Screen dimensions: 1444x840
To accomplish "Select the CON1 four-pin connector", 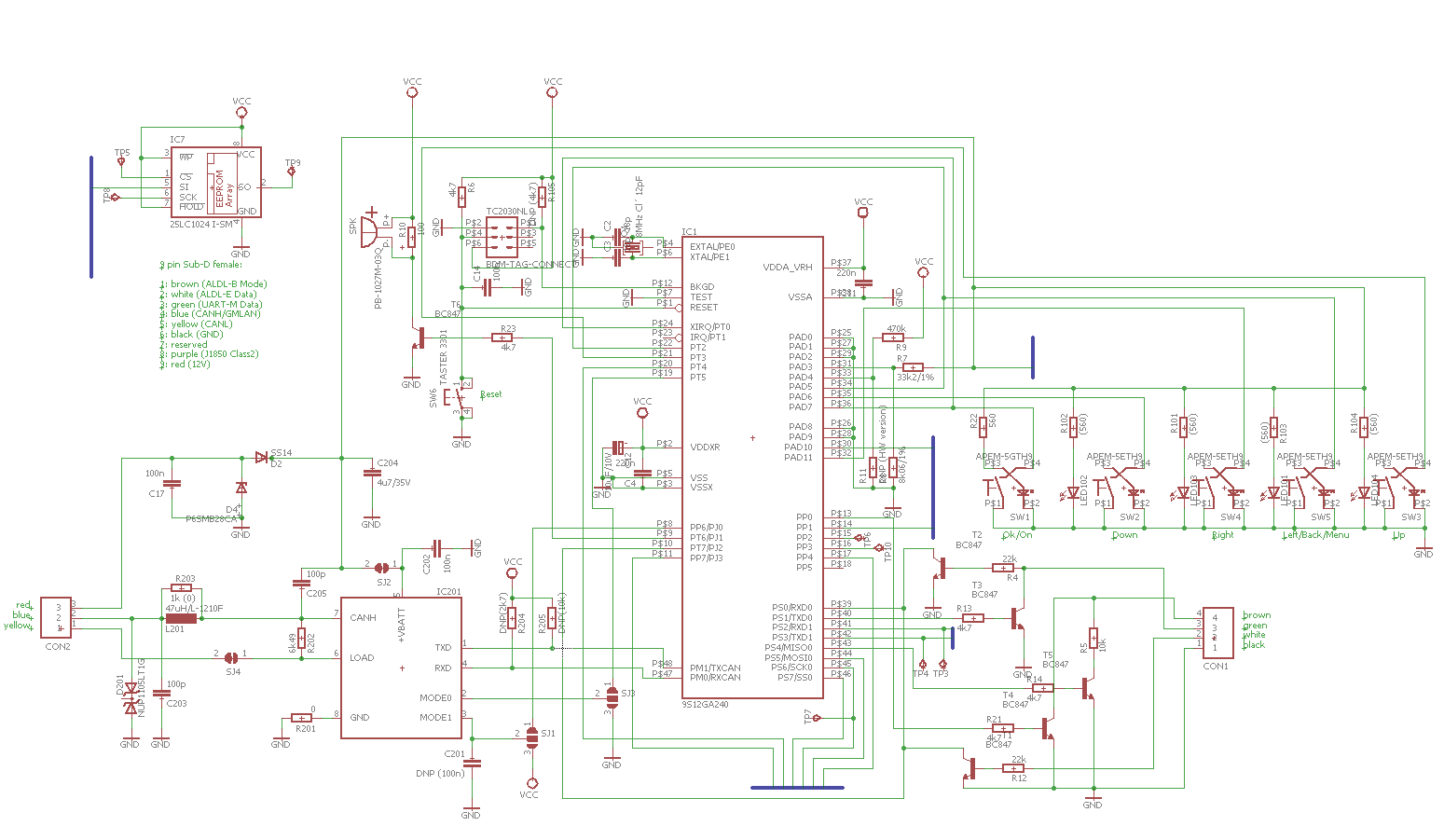I will coord(1217,632).
